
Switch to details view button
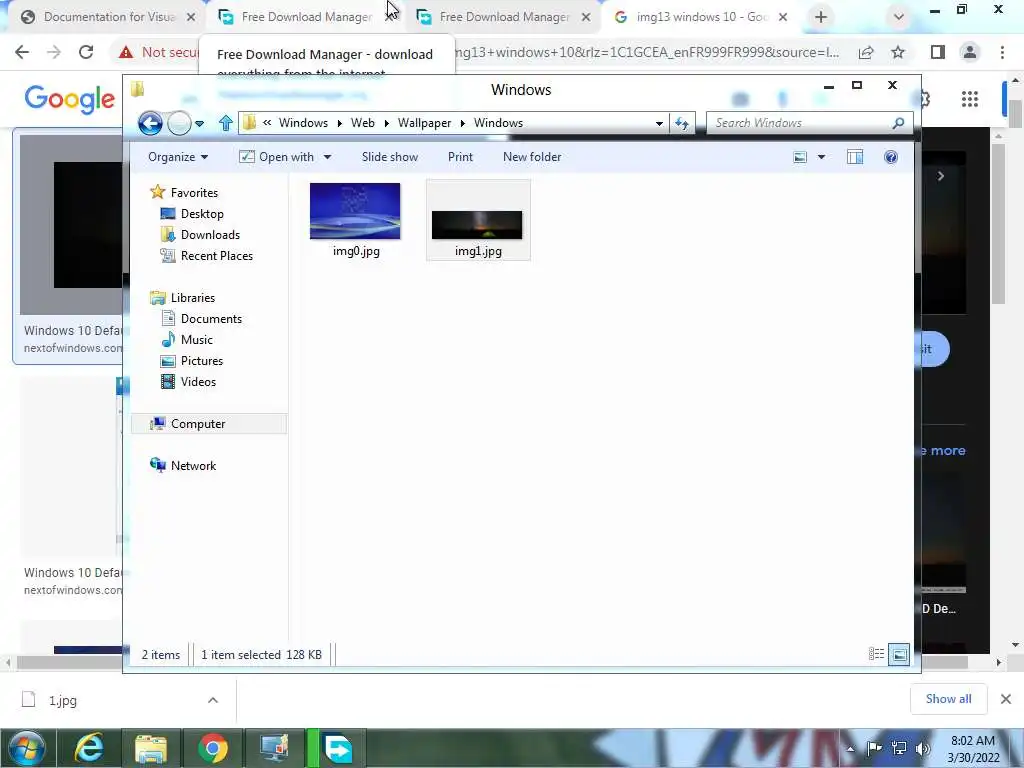tap(876, 654)
